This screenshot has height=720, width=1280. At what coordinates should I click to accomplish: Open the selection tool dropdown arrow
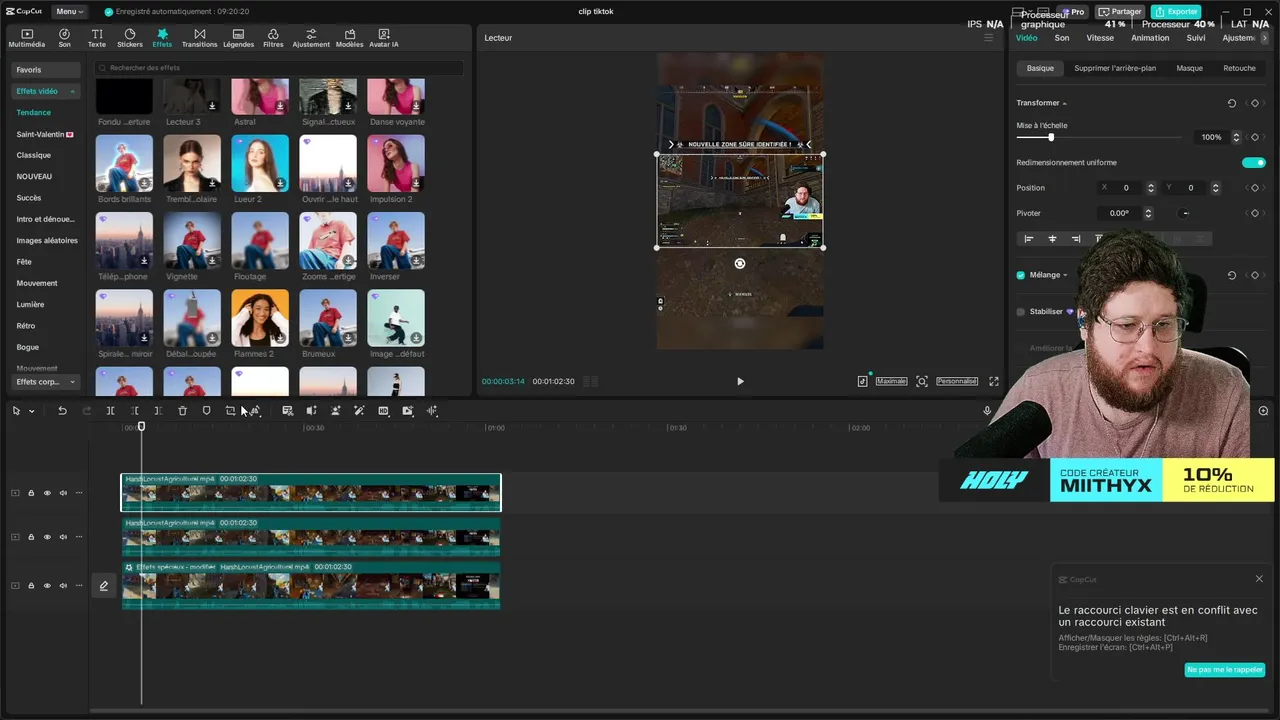click(x=31, y=411)
